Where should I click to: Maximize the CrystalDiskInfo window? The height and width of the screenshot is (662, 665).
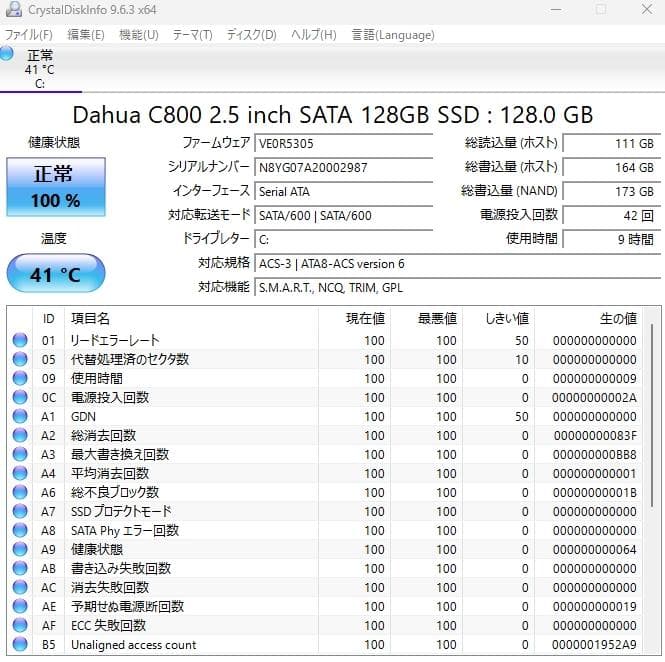(x=601, y=9)
